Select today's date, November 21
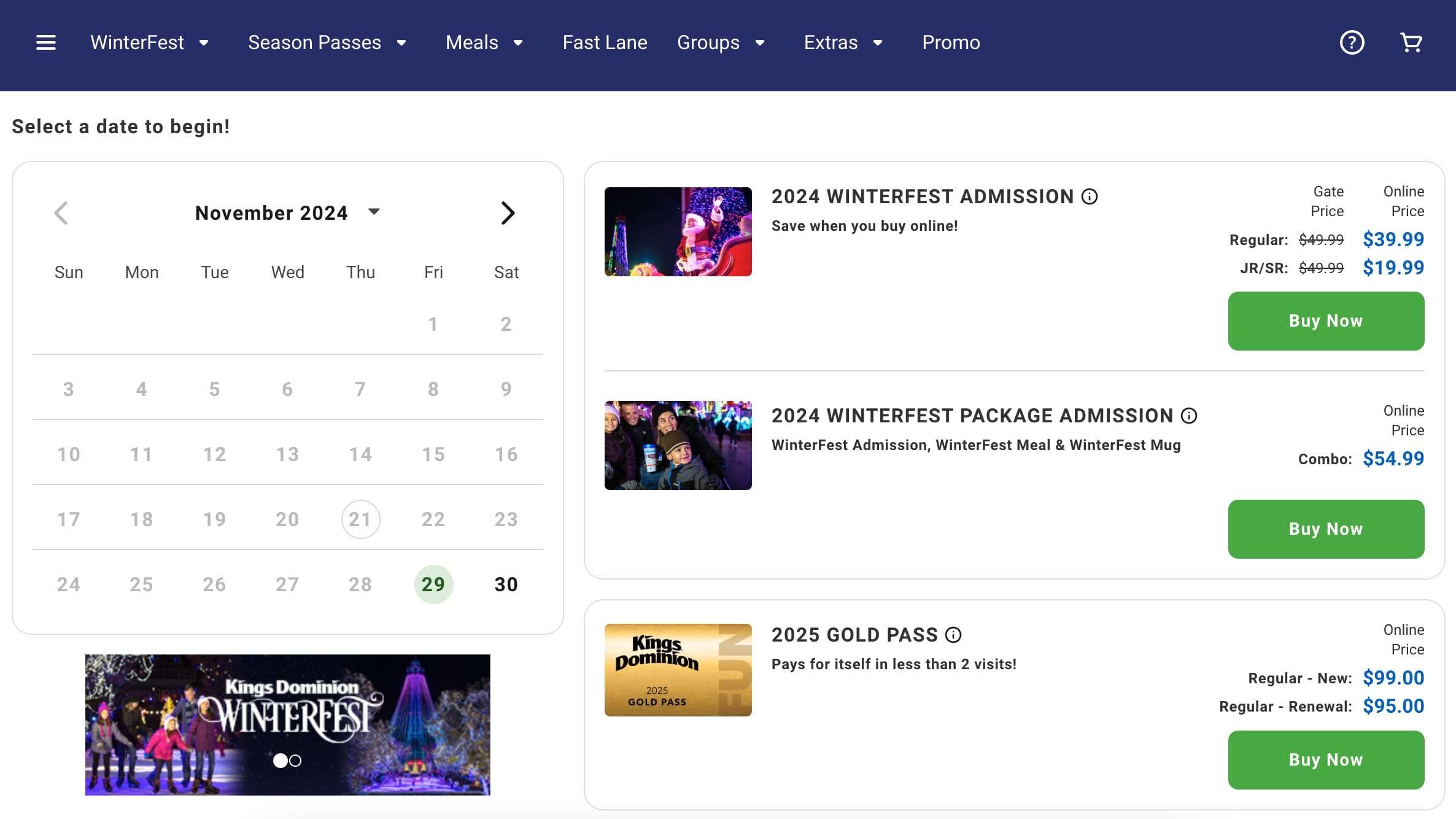Viewport: 1456px width, 819px height. coord(360,519)
